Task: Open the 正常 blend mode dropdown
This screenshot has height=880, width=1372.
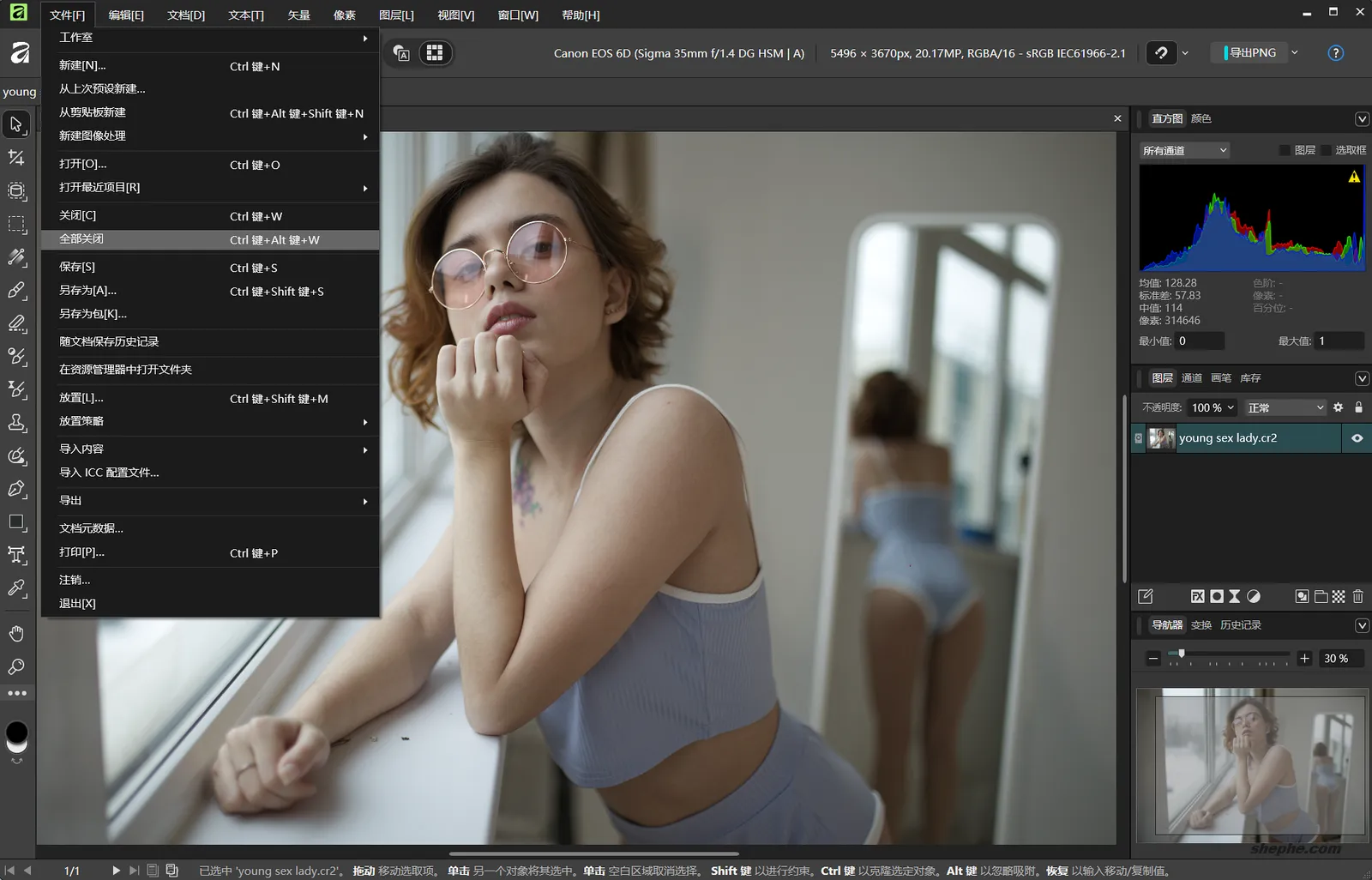Action: 1285,408
